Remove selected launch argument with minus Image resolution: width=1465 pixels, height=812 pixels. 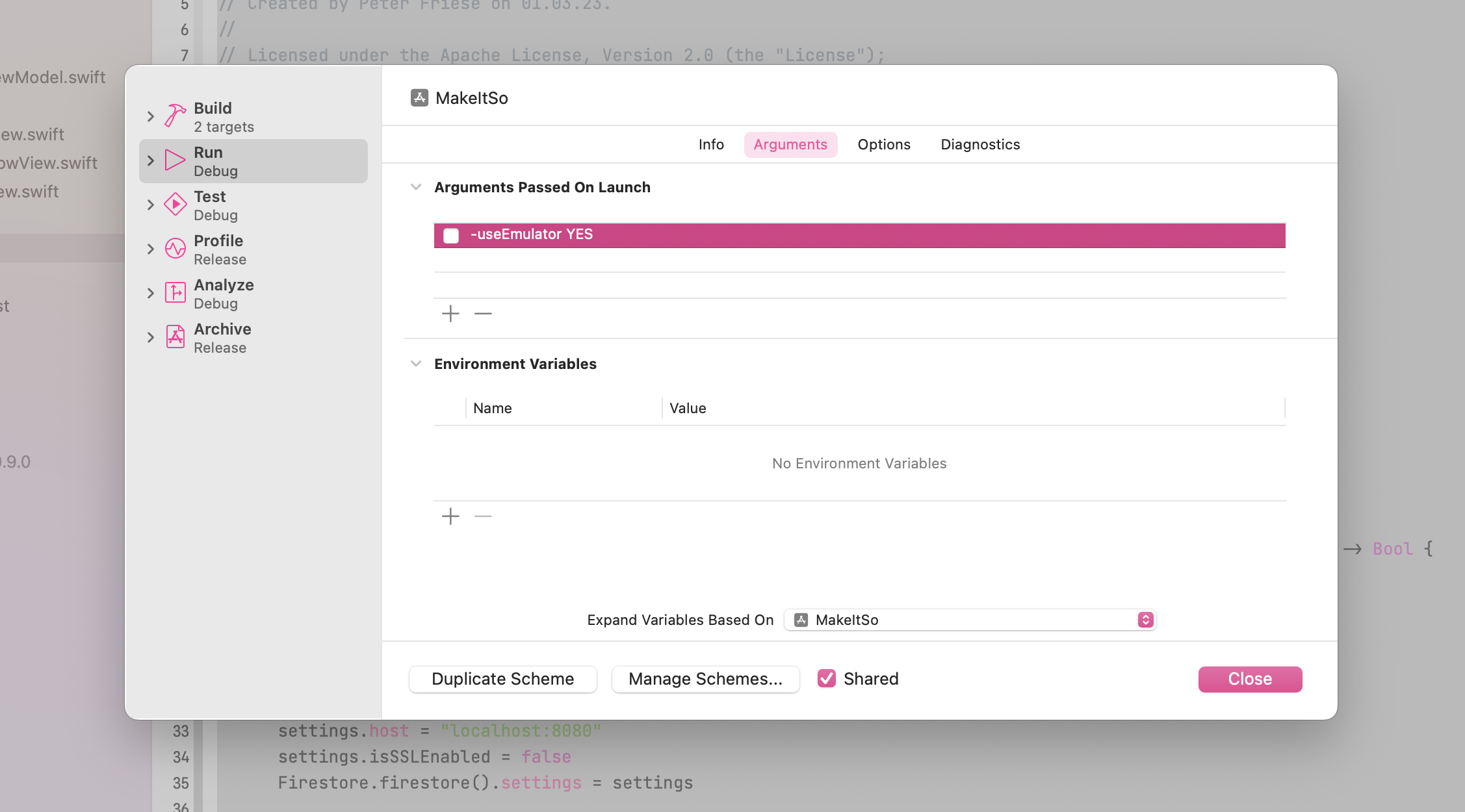[483, 314]
